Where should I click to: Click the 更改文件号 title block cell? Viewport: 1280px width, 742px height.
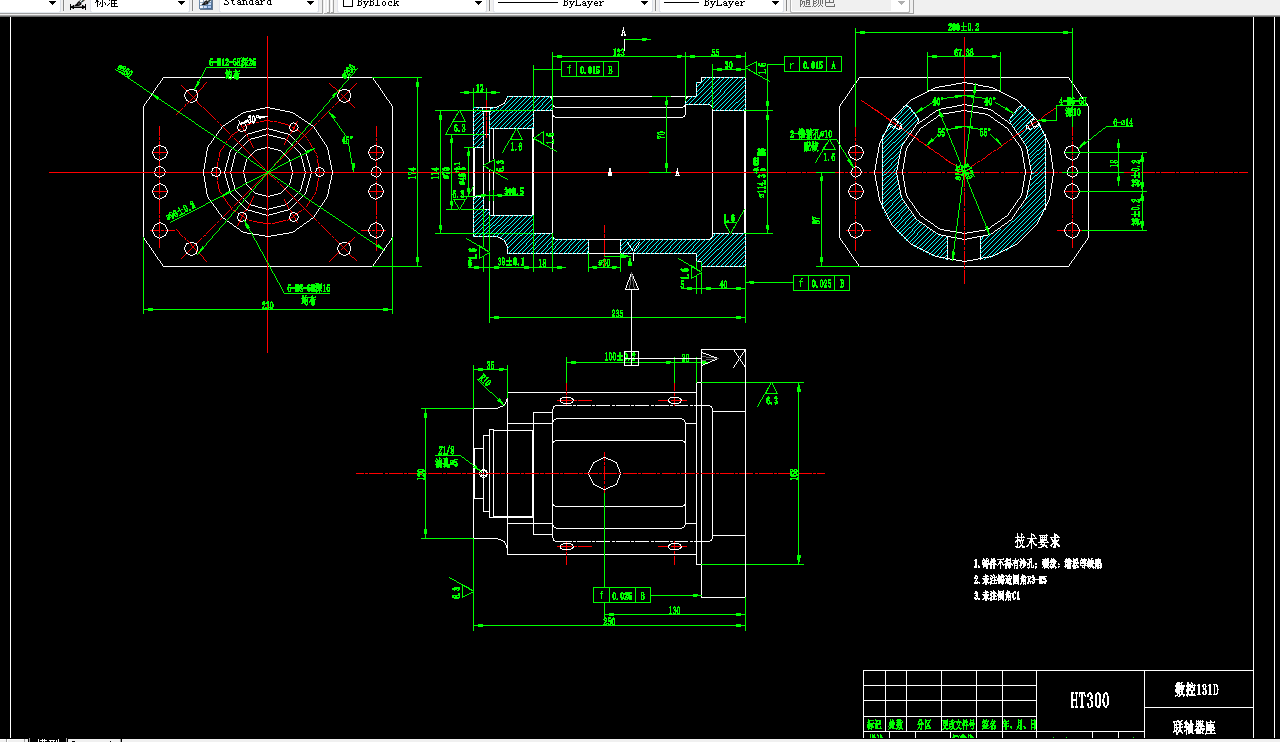pyautogui.click(x=958, y=724)
